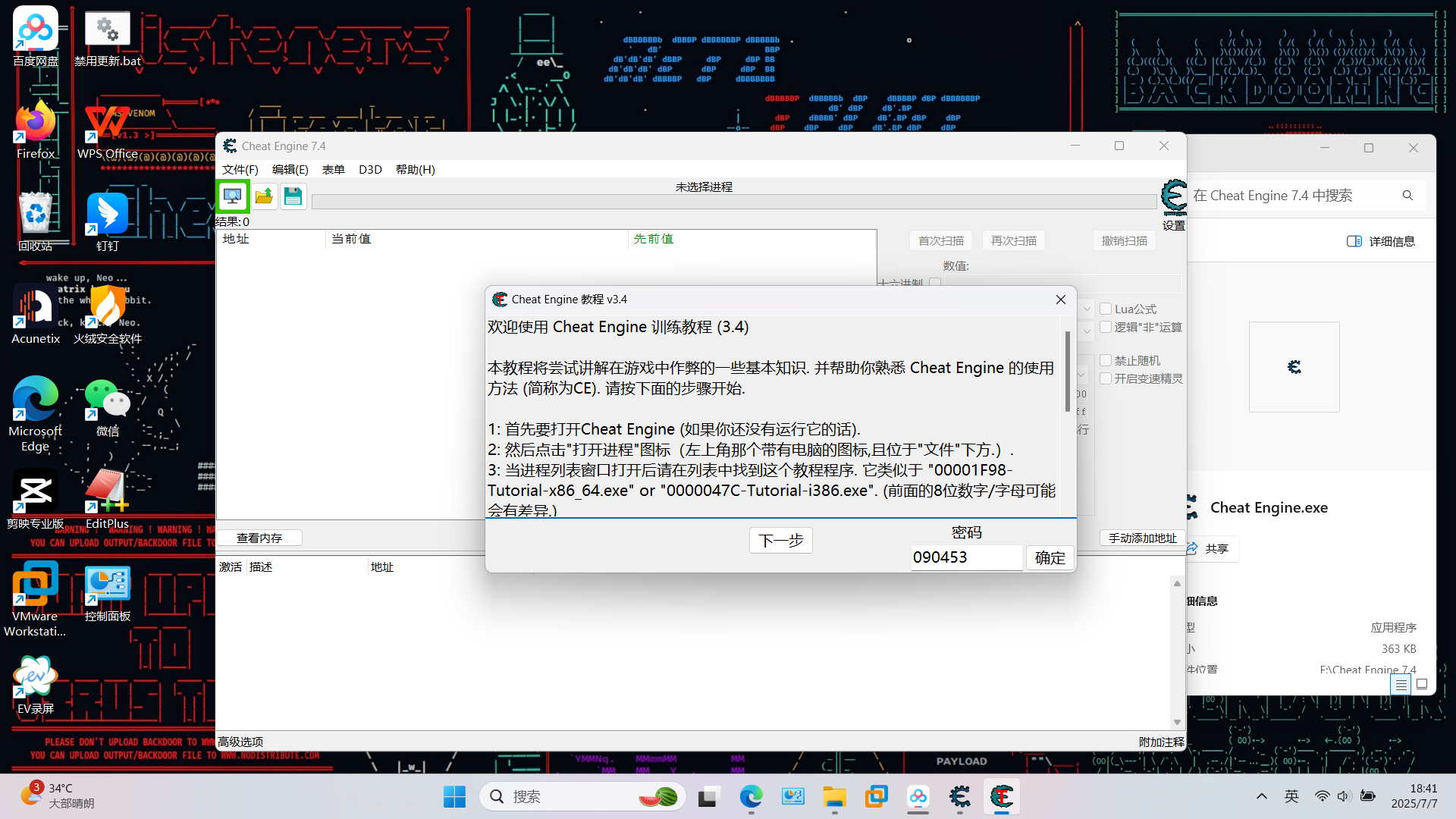The width and height of the screenshot is (1456, 819).
Task: Switch to the dark Cheat Engine taskbar icon
Action: [960, 797]
